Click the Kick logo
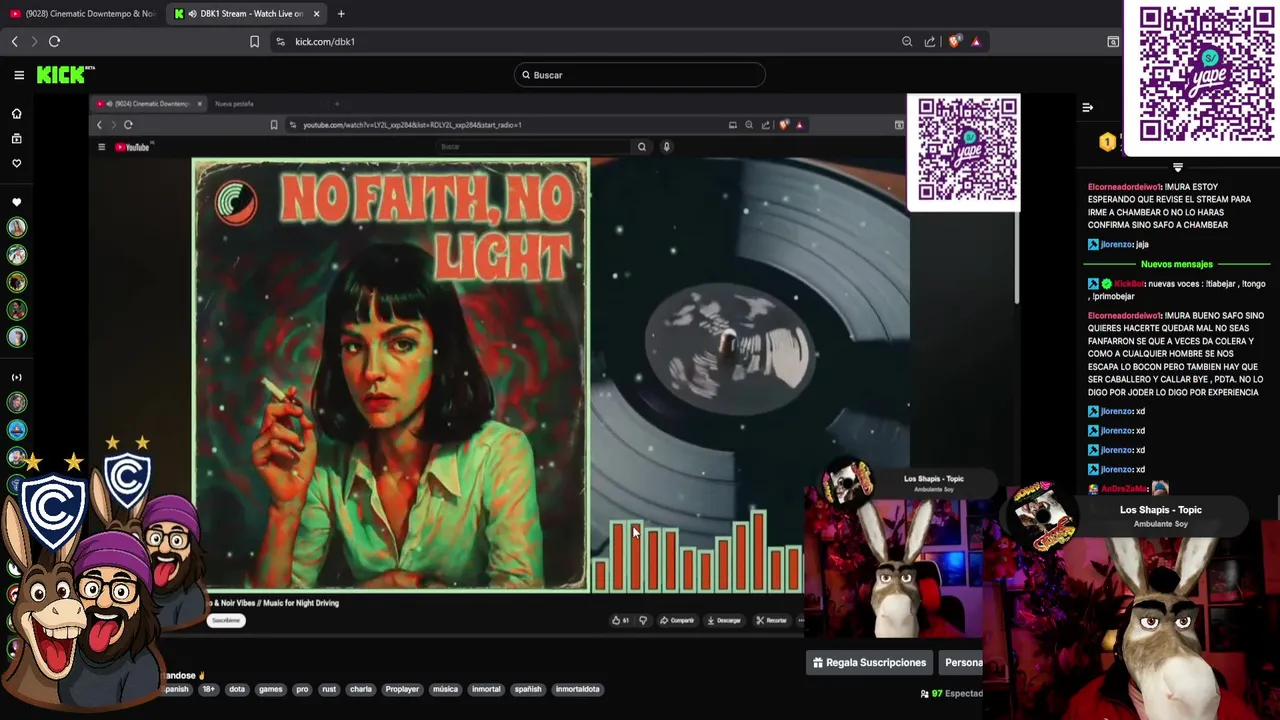1280x720 pixels. (64, 75)
